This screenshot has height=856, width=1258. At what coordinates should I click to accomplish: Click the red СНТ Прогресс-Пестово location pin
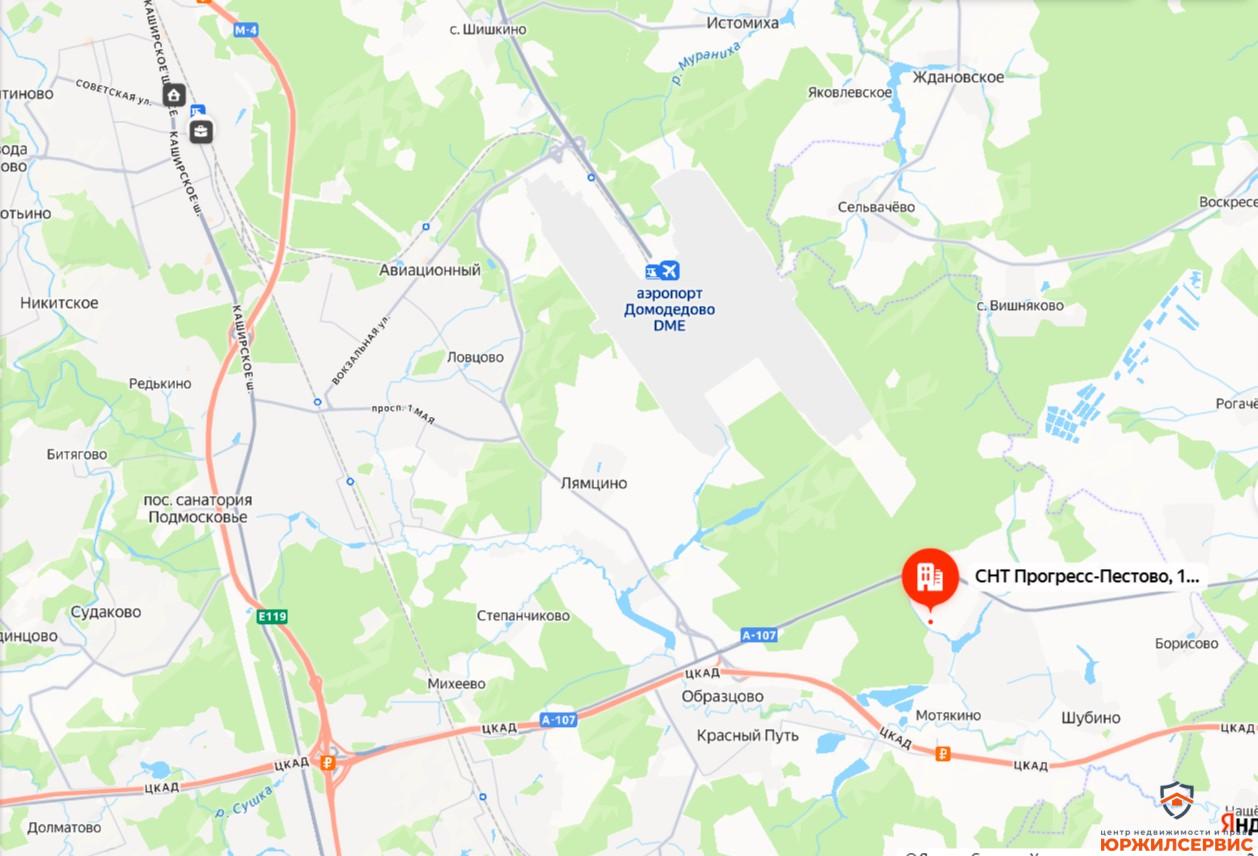930,579
